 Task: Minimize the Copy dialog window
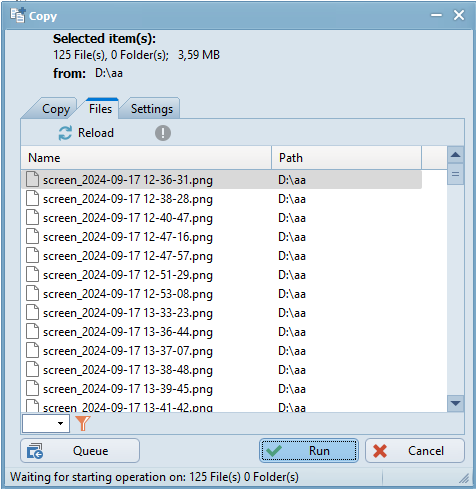pos(436,15)
